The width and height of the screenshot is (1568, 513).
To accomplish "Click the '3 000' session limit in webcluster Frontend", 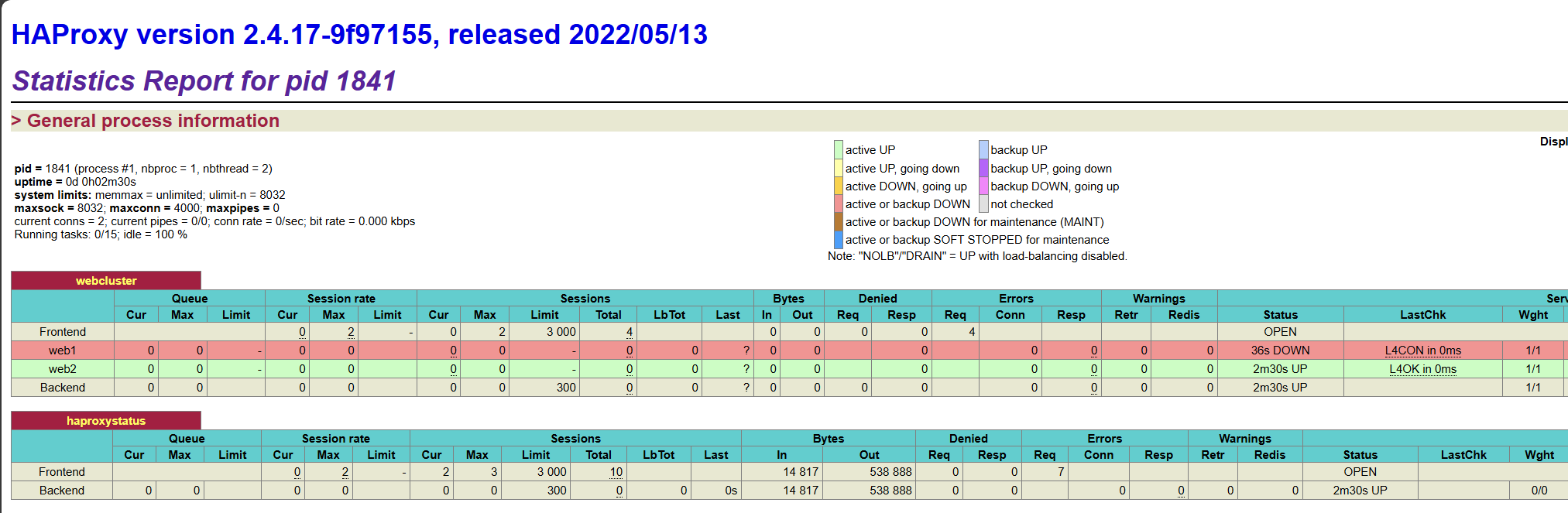I will [x=561, y=332].
